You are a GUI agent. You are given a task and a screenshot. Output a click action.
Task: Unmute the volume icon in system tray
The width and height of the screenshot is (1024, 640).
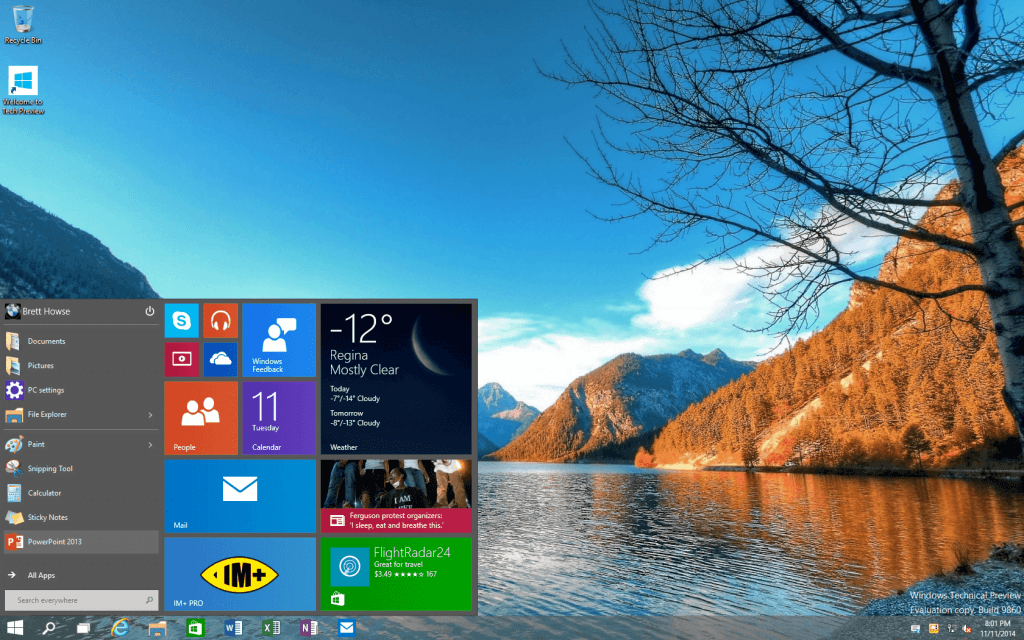pyautogui.click(x=967, y=628)
